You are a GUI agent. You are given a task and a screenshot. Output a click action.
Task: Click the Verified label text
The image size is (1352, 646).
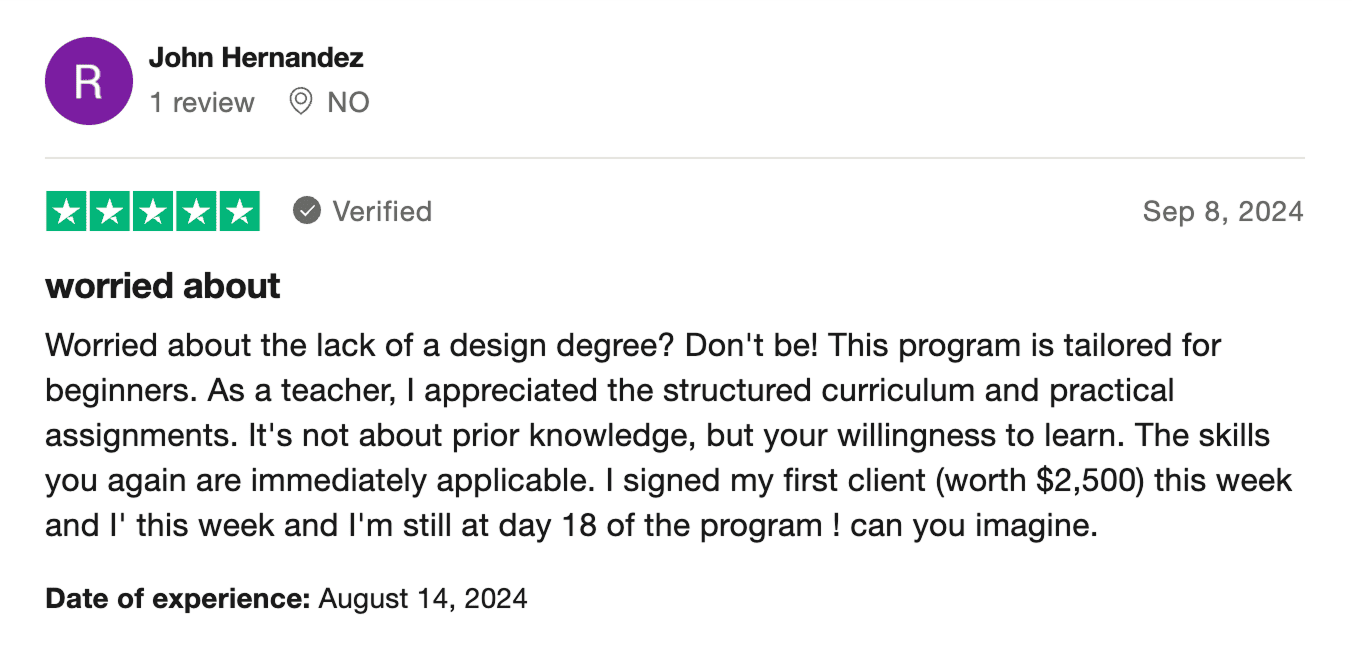pyautogui.click(x=382, y=211)
